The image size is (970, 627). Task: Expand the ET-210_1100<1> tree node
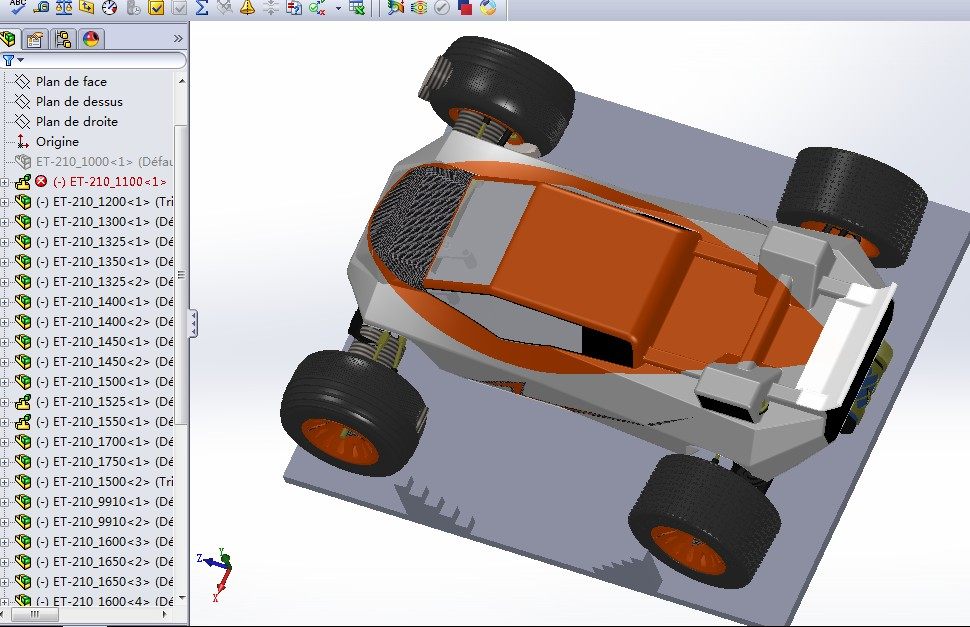pyautogui.click(x=5, y=182)
